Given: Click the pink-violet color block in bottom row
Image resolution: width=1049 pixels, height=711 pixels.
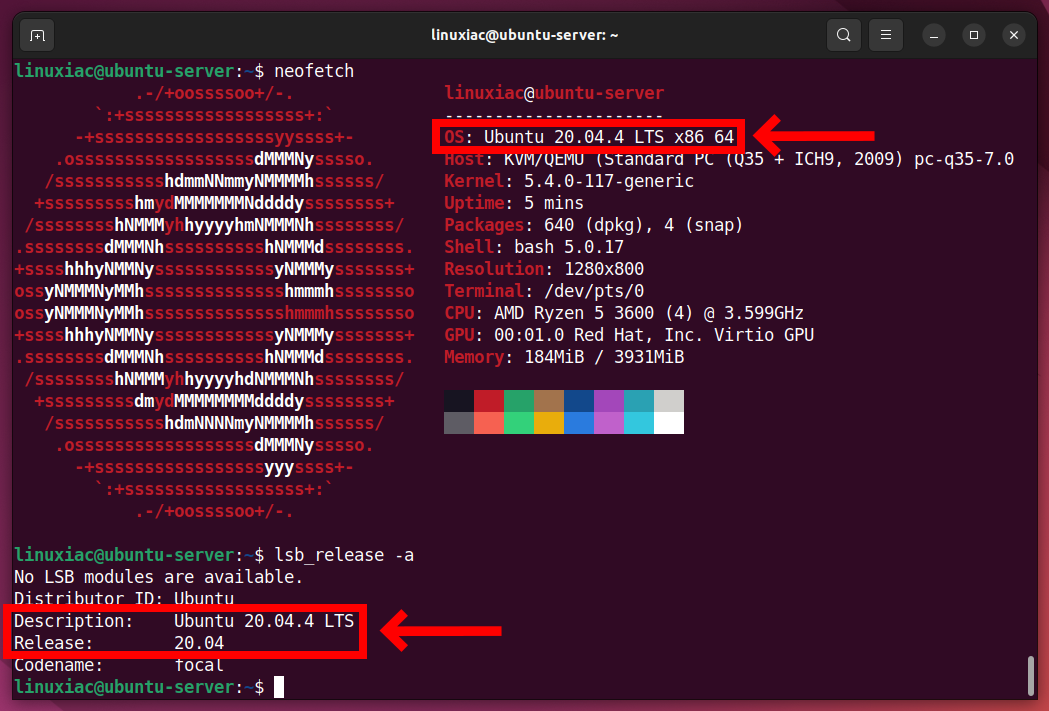Looking at the screenshot, I should [609, 423].
